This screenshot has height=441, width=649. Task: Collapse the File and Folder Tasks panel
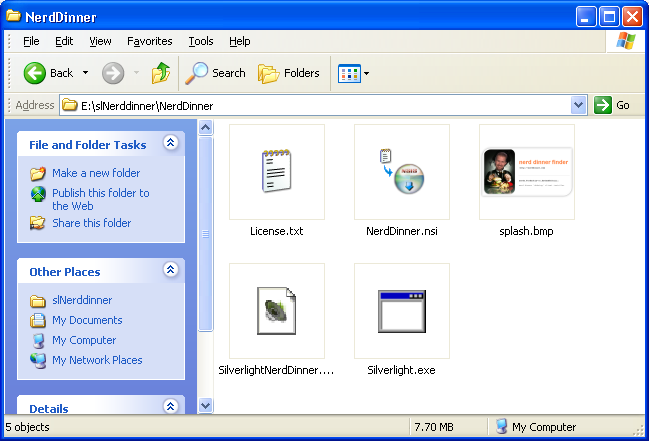click(x=171, y=143)
